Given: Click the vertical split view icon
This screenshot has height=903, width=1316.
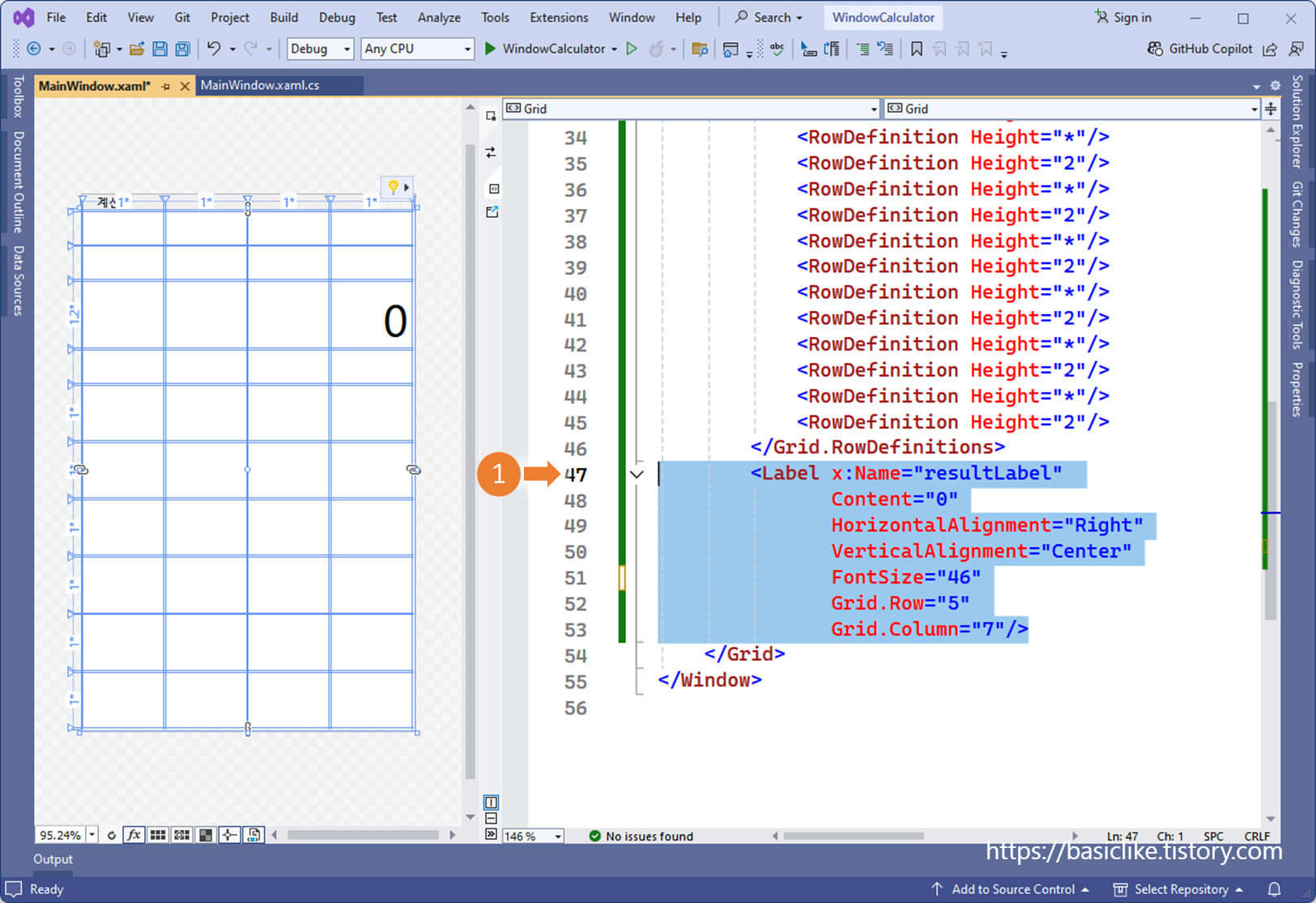Looking at the screenshot, I should pos(491,803).
